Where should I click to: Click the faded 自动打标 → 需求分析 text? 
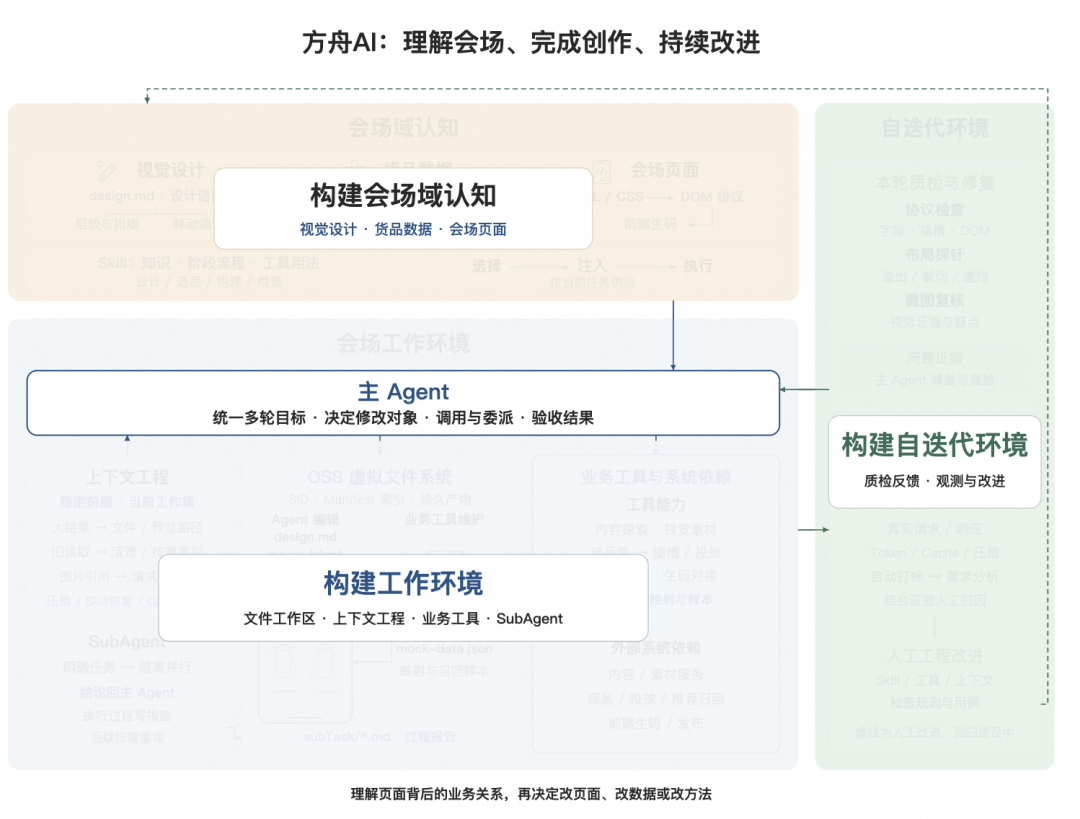tap(935, 576)
